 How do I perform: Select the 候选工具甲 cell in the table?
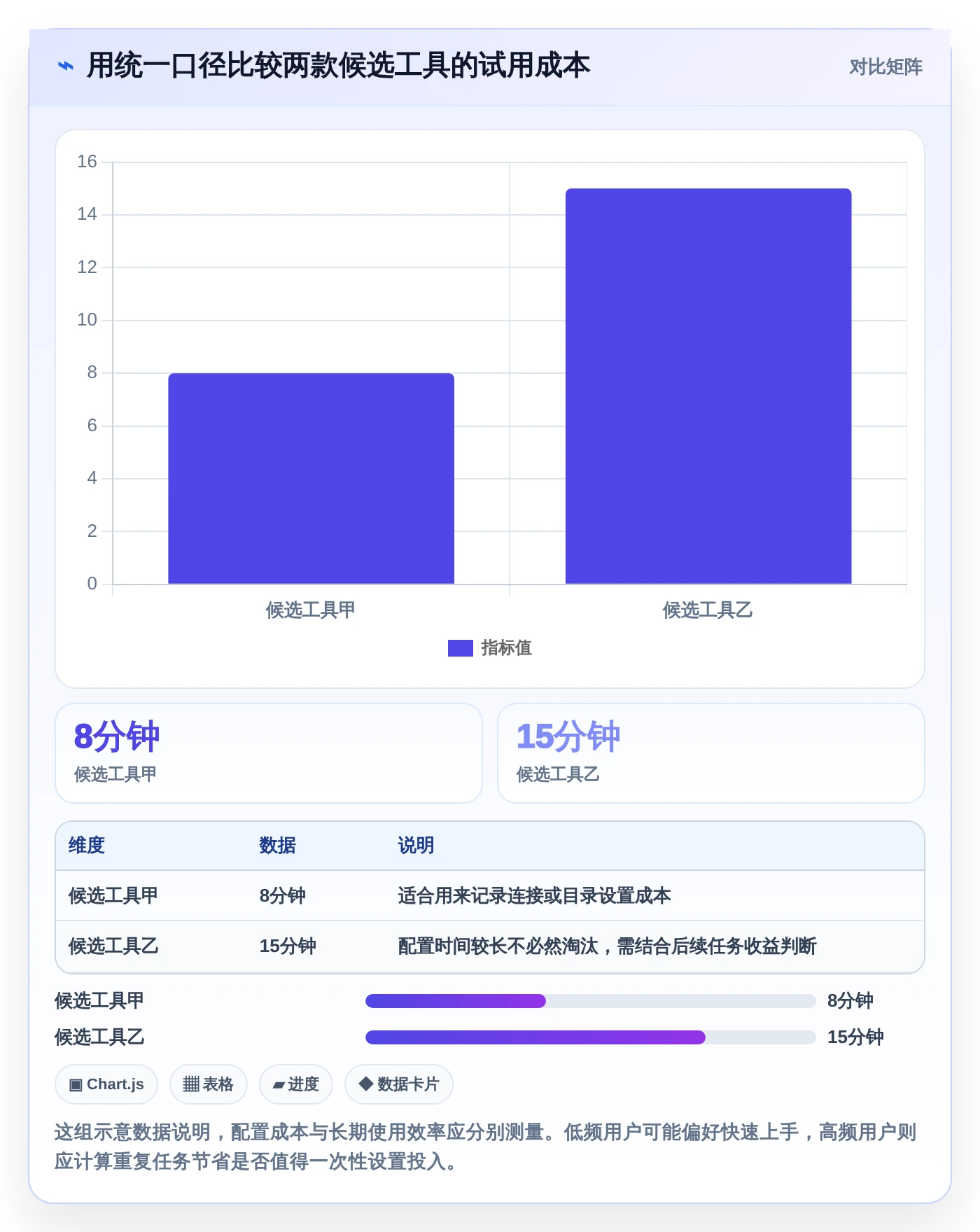(x=113, y=895)
